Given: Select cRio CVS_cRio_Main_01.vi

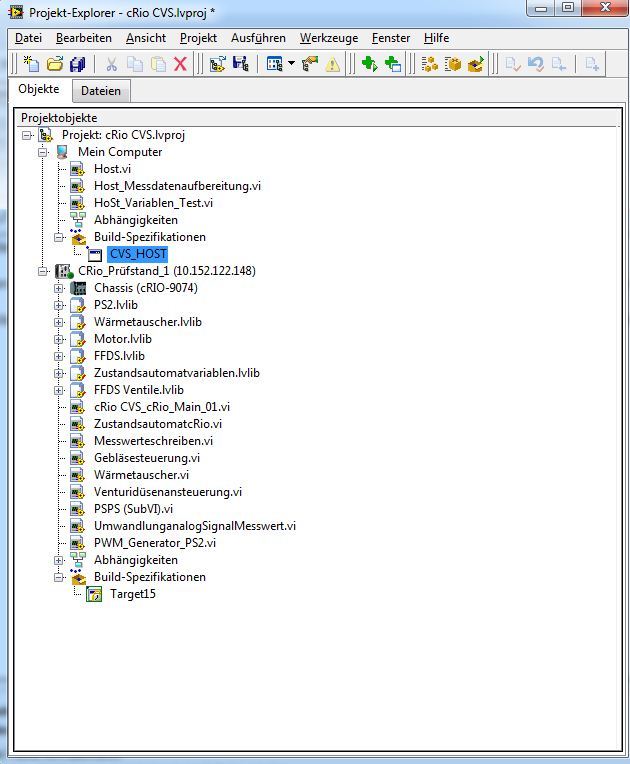Looking at the screenshot, I should point(162,407).
